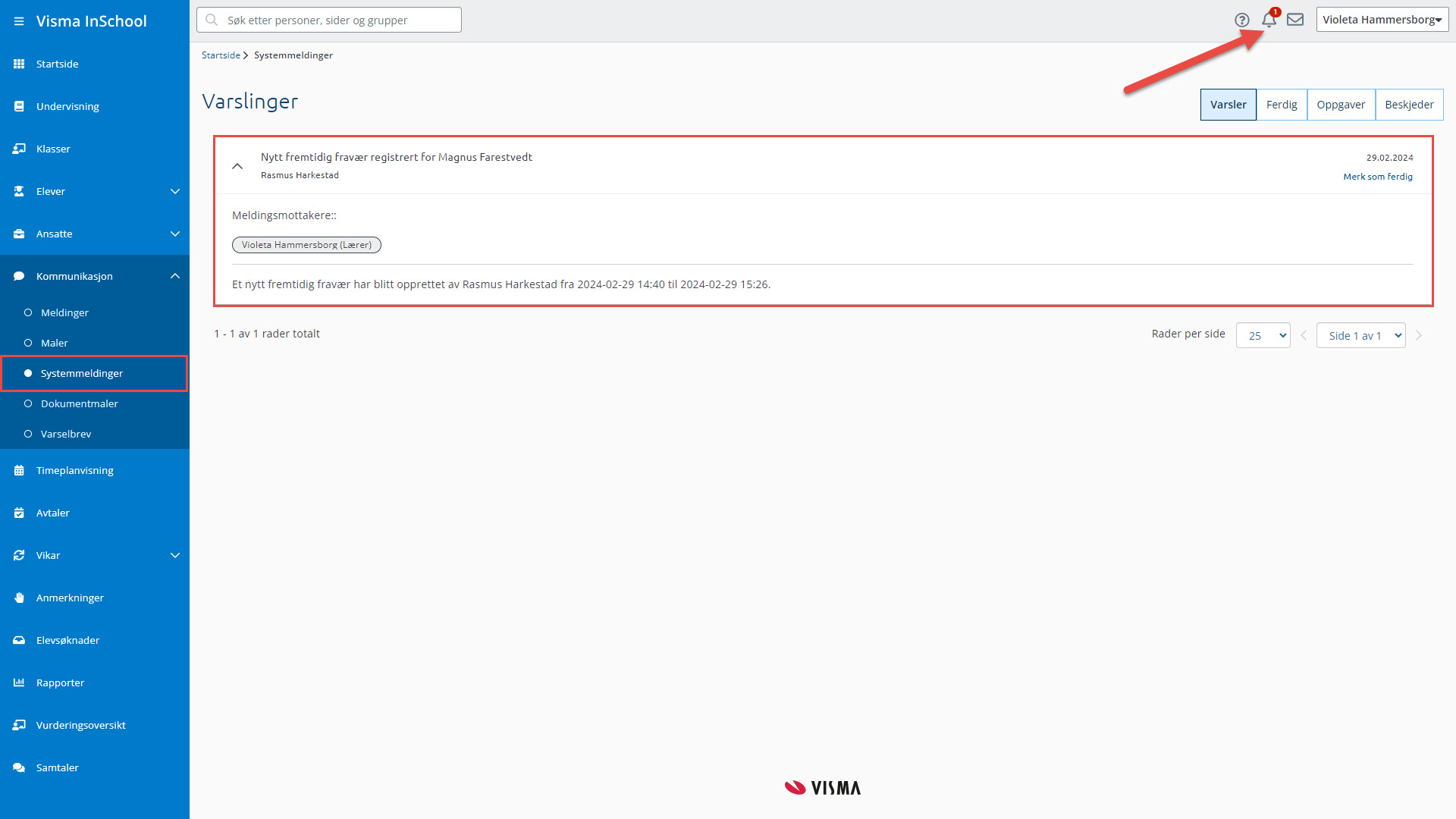Click the Violeta Hammersborg (Lærer) recipient chip
1456x819 pixels.
coord(306,245)
